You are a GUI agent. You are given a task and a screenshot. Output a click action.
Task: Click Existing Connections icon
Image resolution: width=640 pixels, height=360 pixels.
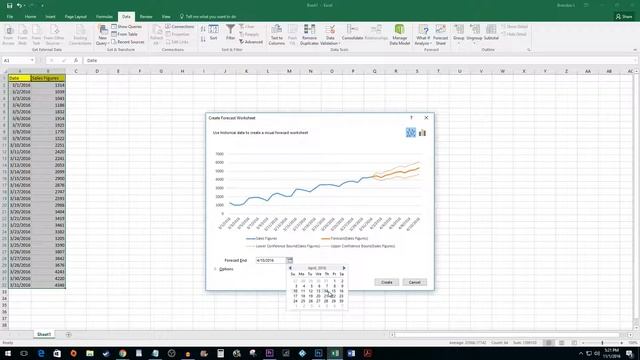coord(80,35)
